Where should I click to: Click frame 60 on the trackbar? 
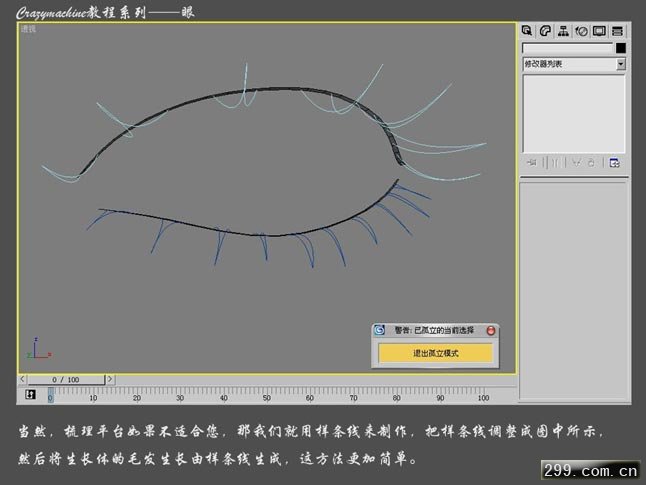coord(310,398)
